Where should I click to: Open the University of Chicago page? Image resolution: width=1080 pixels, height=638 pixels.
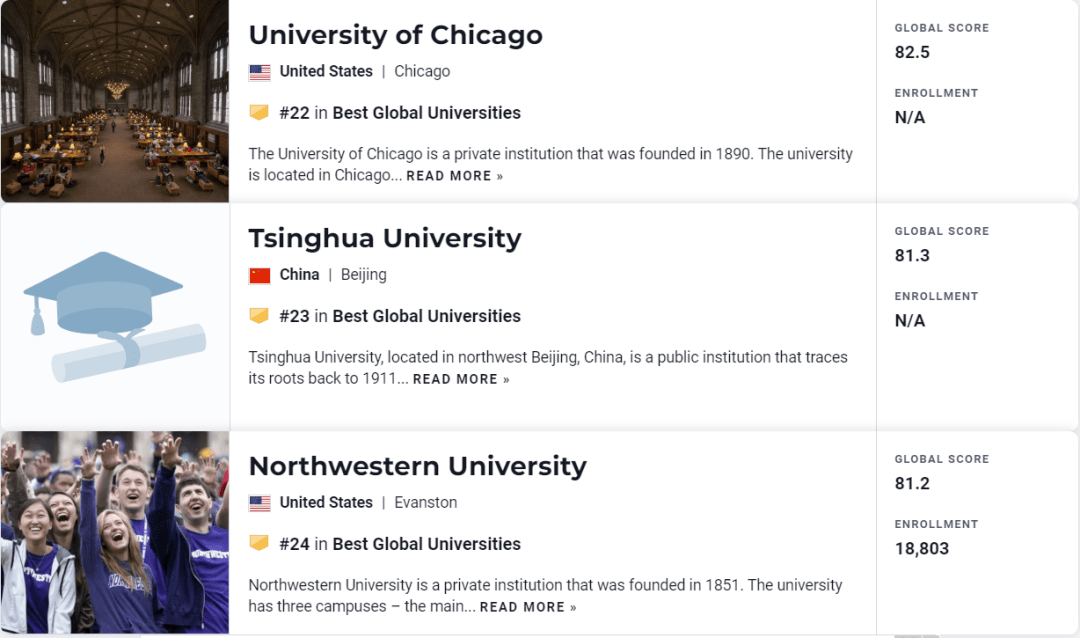[x=395, y=35]
